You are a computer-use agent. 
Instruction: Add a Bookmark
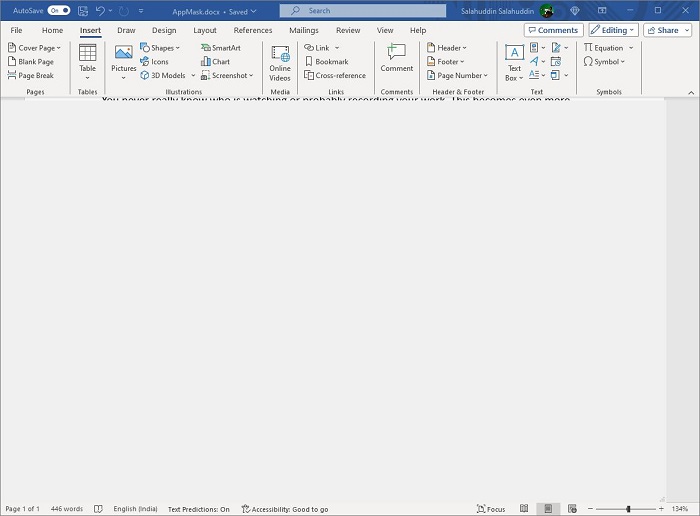327,62
